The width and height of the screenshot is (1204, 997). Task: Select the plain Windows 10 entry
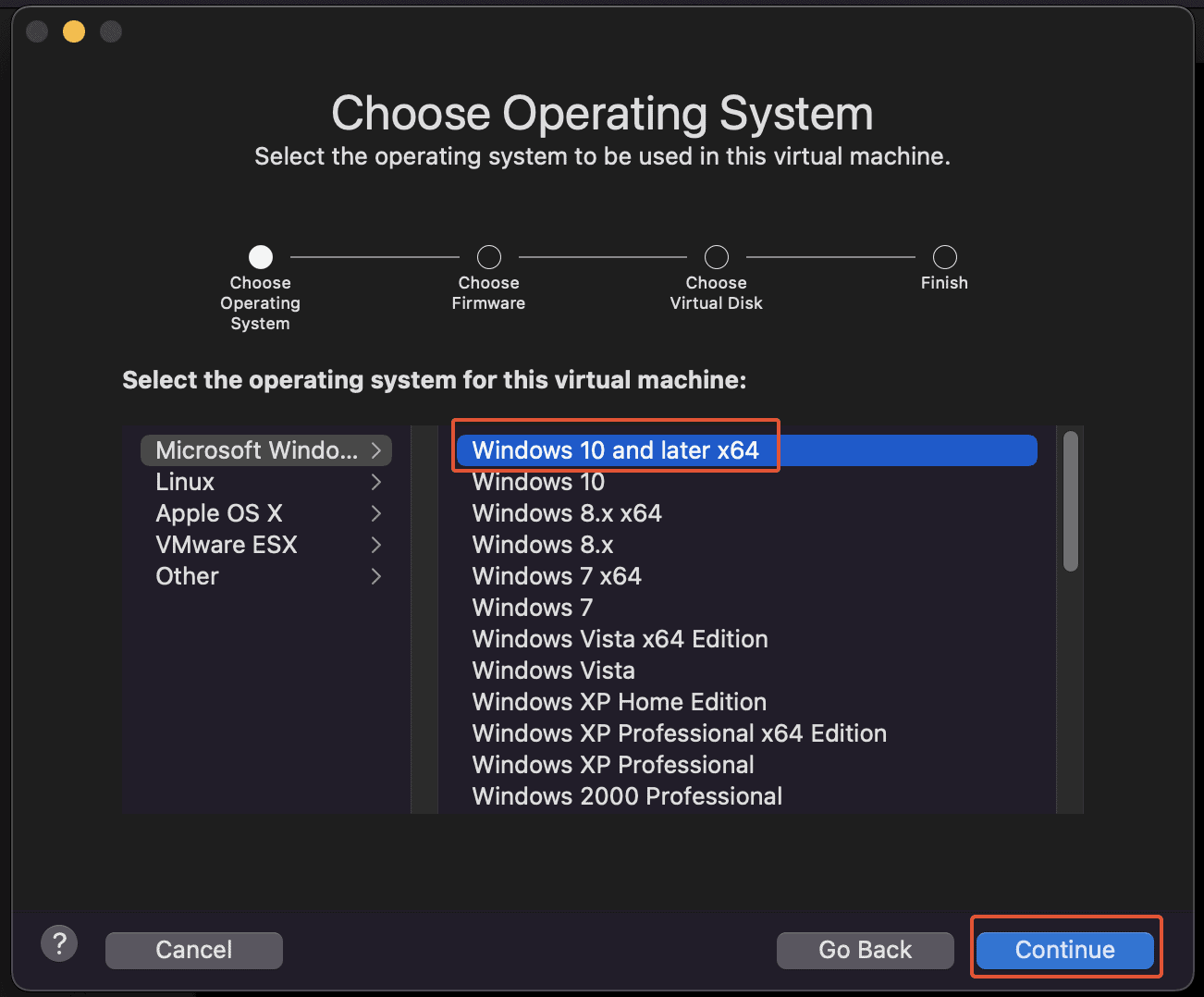[747, 482]
